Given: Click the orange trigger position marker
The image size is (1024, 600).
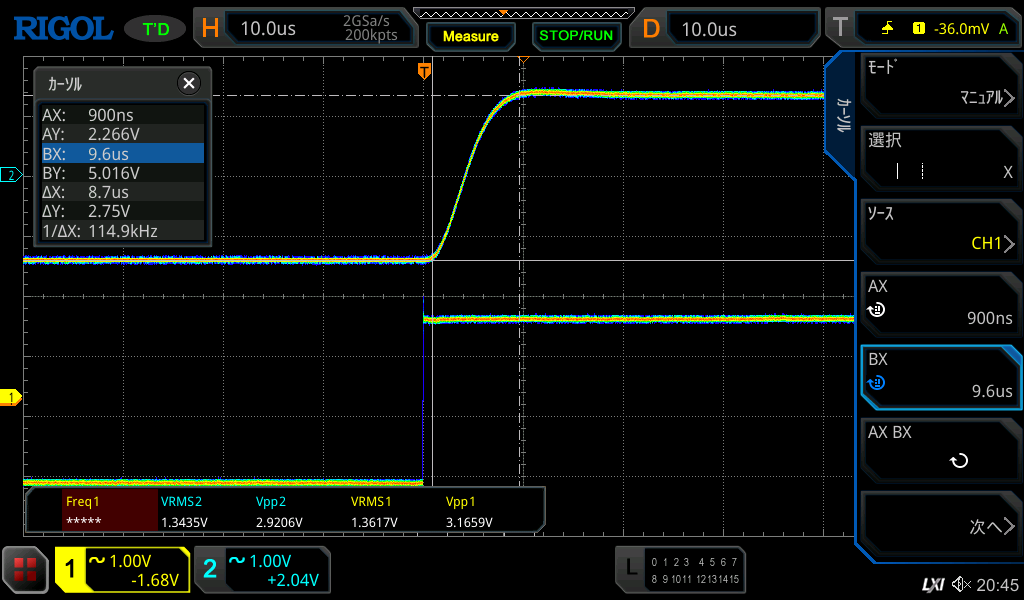Looking at the screenshot, I should coord(425,70).
